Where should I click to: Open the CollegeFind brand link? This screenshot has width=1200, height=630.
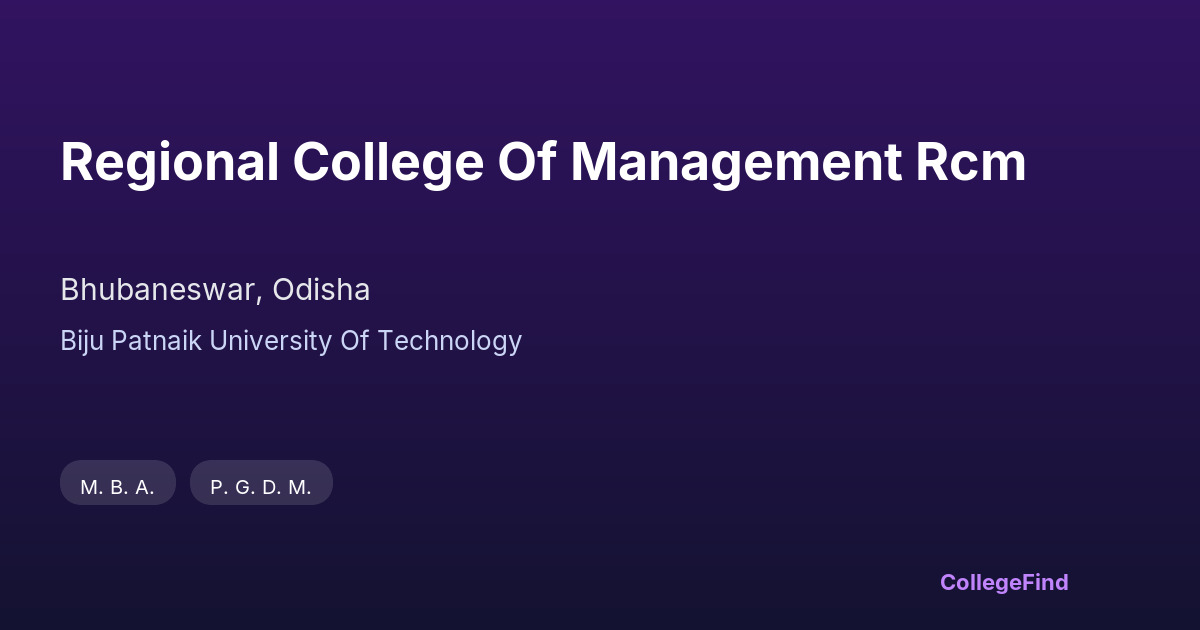(1004, 582)
